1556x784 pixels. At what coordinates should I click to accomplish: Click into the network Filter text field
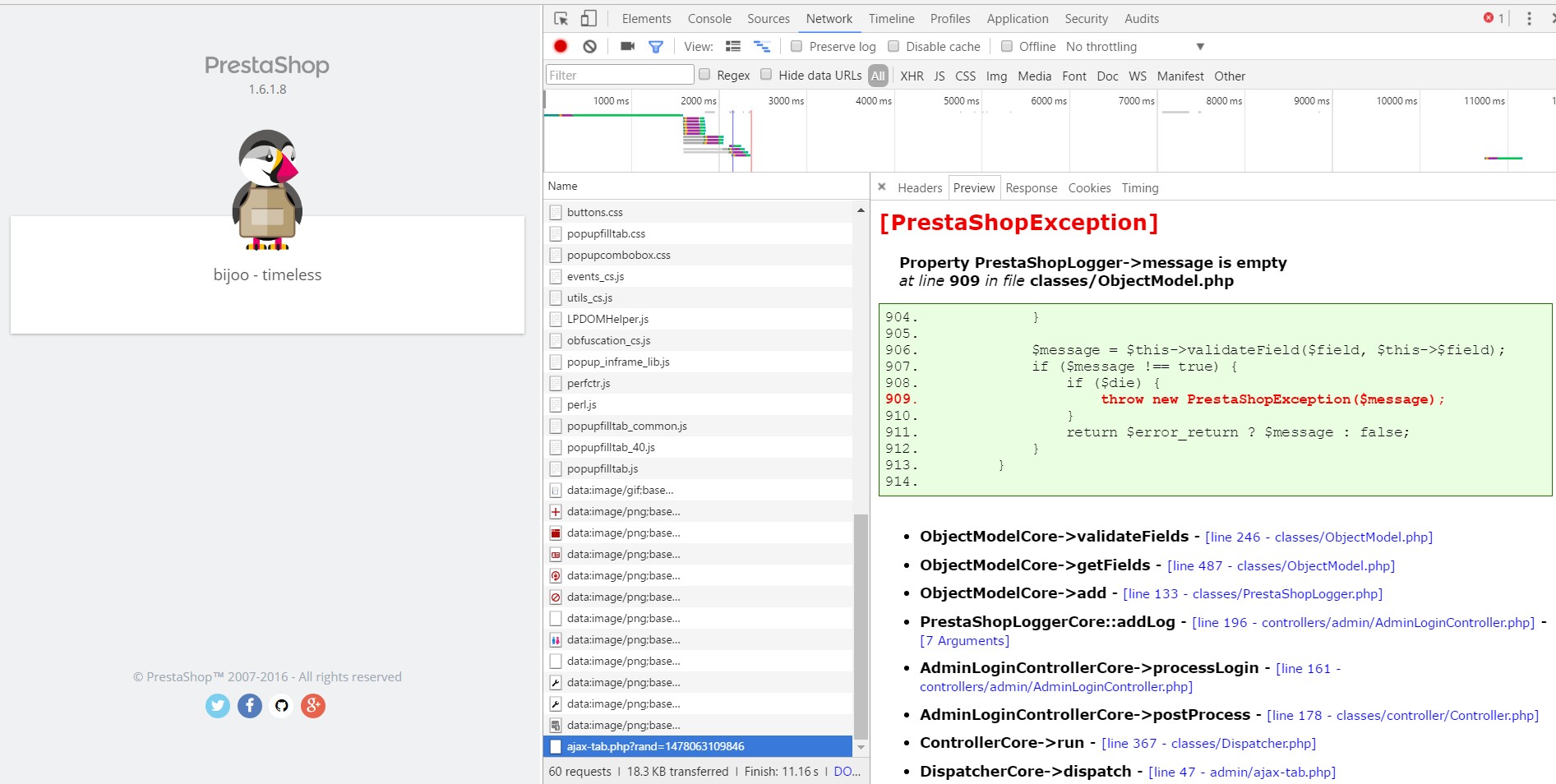tap(620, 75)
